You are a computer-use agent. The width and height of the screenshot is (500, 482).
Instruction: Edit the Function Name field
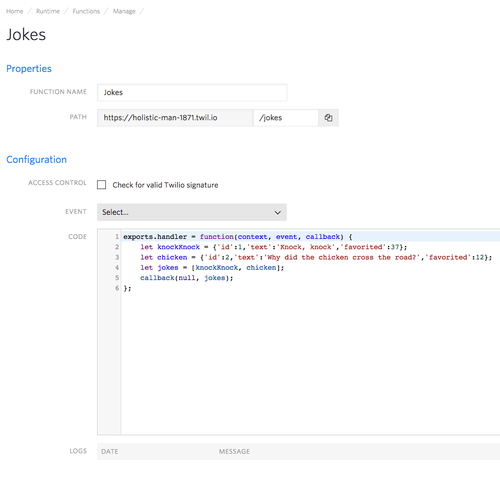click(x=192, y=92)
